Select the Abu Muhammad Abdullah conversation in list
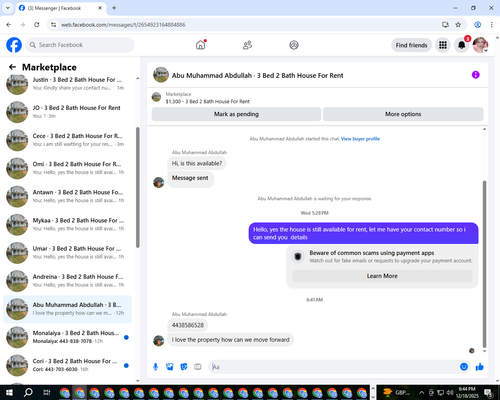The image size is (500, 400). [68, 309]
